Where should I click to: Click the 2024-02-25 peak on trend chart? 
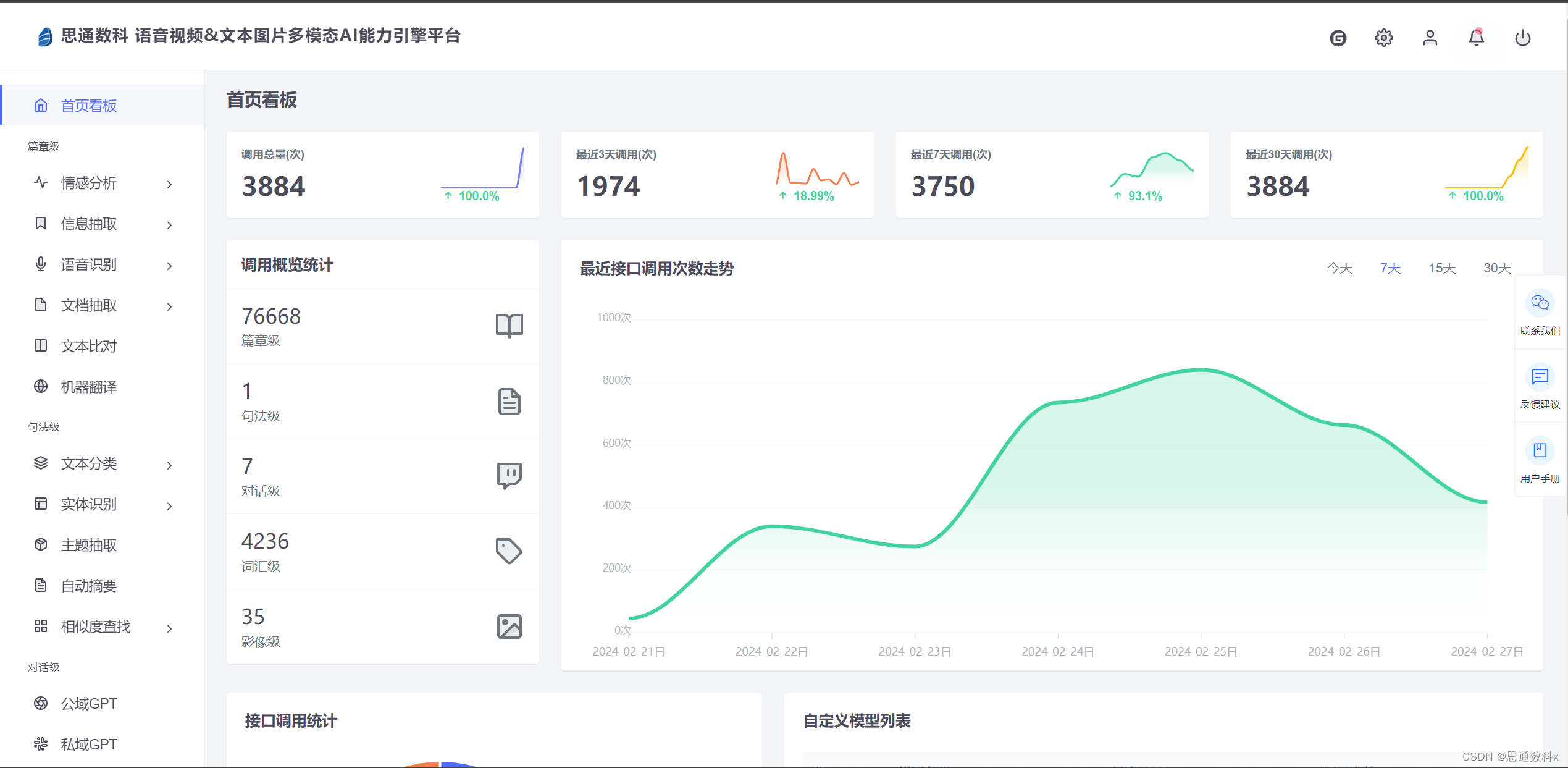pyautogui.click(x=1201, y=370)
